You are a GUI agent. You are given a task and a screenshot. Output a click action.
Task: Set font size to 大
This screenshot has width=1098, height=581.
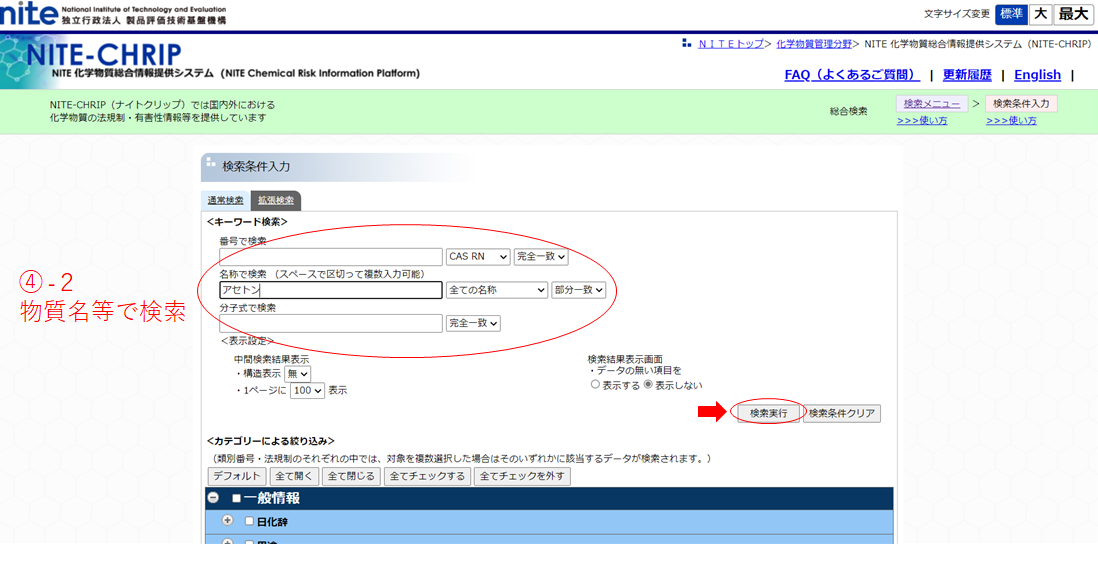click(1041, 14)
